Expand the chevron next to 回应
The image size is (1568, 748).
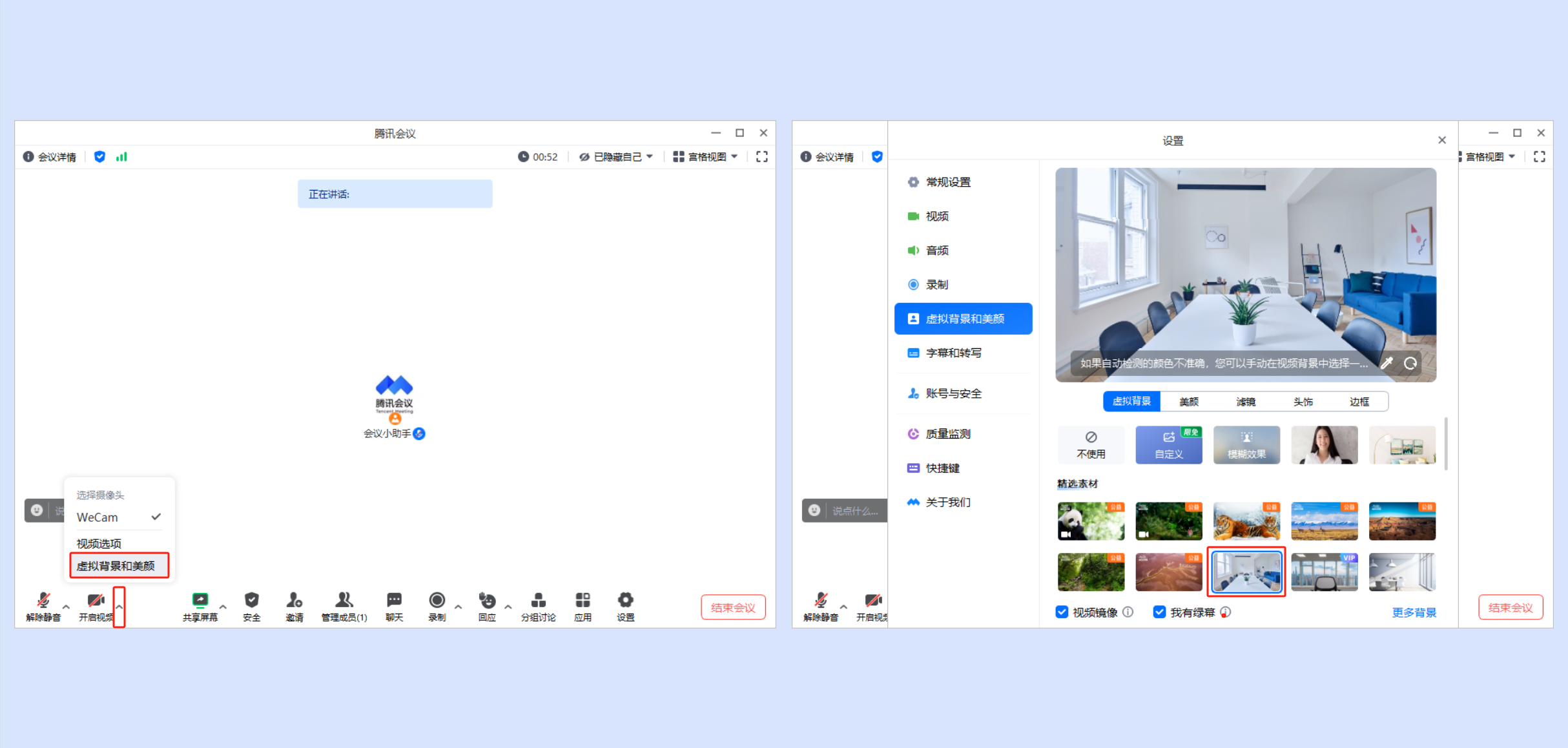coord(508,606)
